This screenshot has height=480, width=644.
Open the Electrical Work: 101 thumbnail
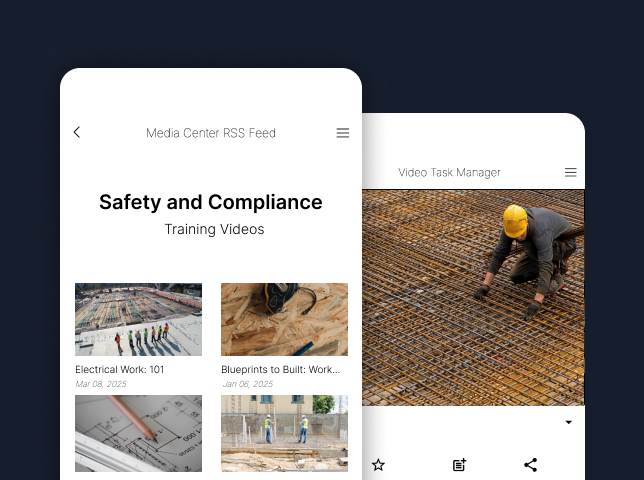(x=138, y=319)
